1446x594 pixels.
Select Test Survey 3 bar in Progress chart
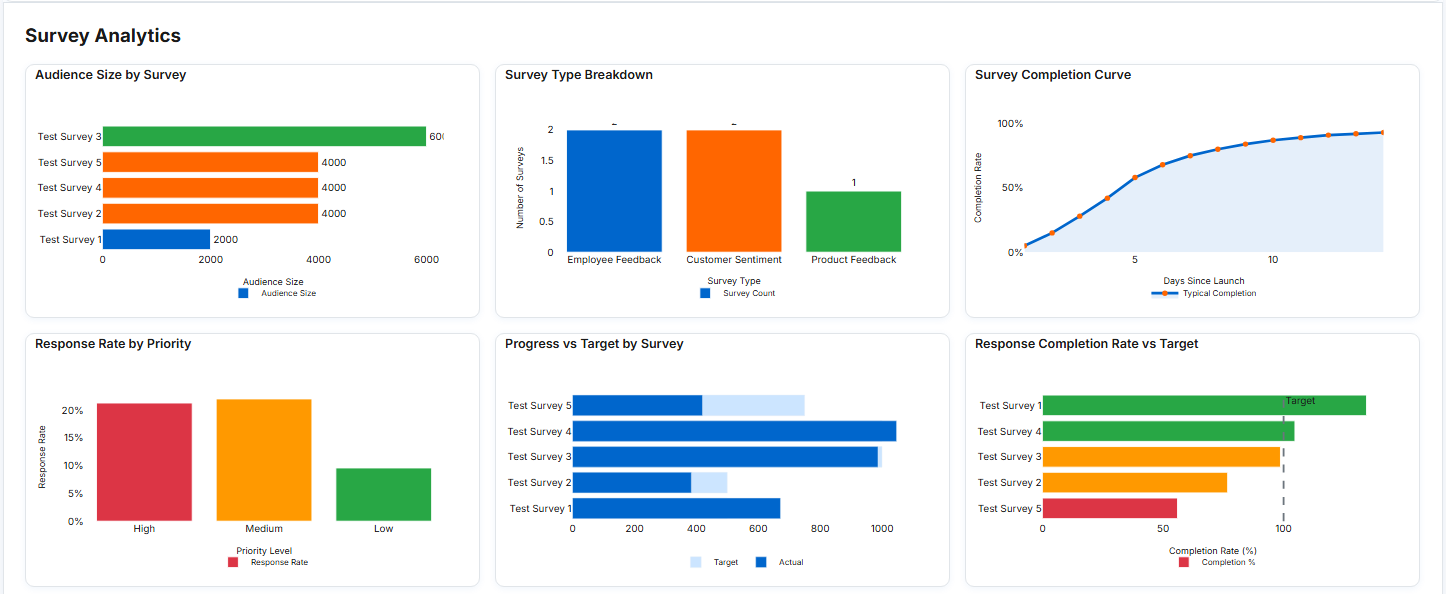coord(725,457)
